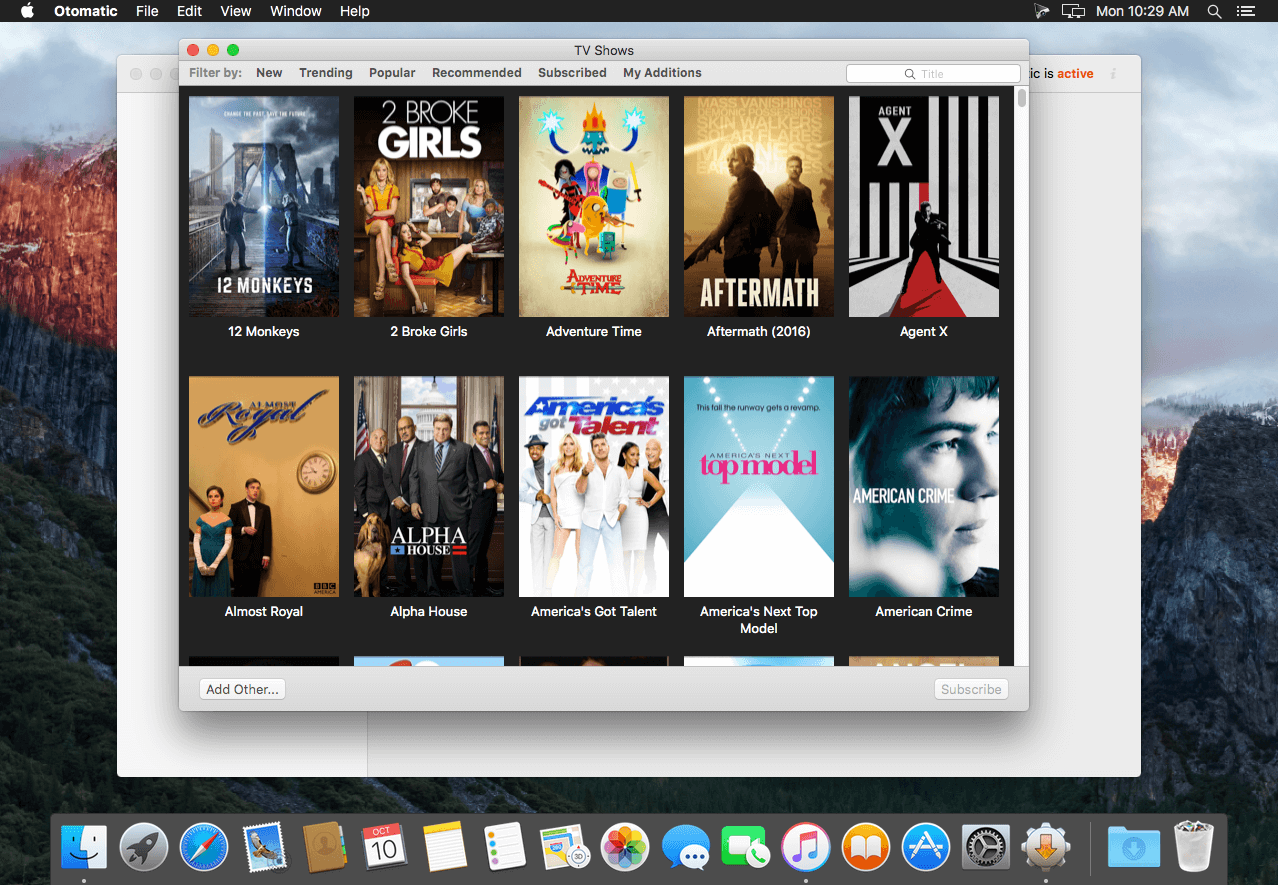Viewport: 1278px width, 885px height.
Task: Filter shows by New
Action: [269, 73]
